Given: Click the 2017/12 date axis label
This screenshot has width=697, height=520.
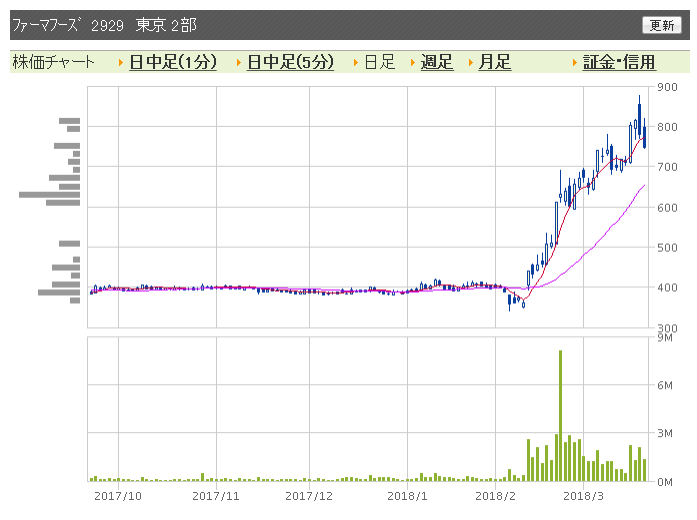Looking at the screenshot, I should (309, 496).
